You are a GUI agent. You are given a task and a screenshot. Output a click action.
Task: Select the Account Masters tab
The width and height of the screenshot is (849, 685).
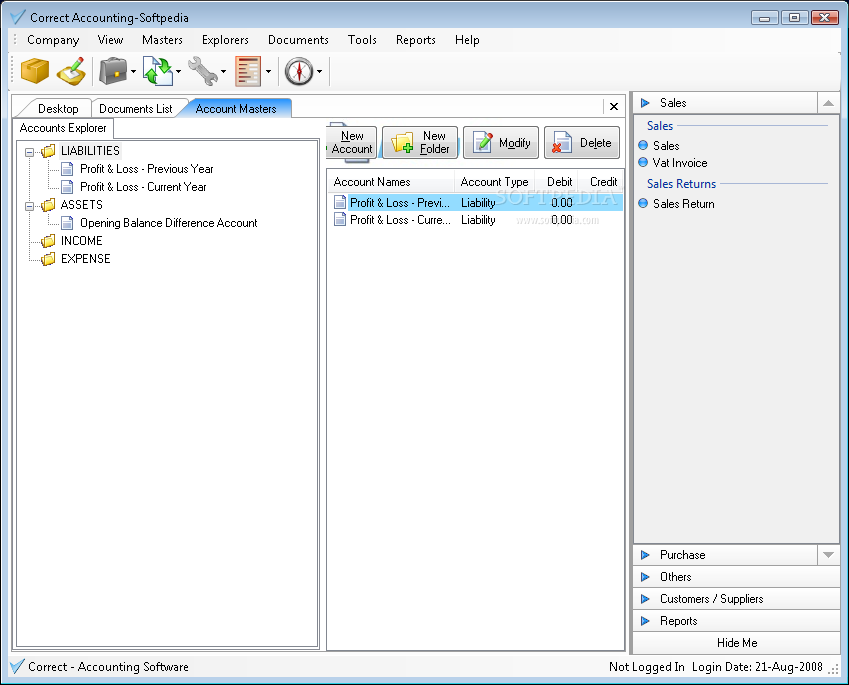[x=236, y=109]
